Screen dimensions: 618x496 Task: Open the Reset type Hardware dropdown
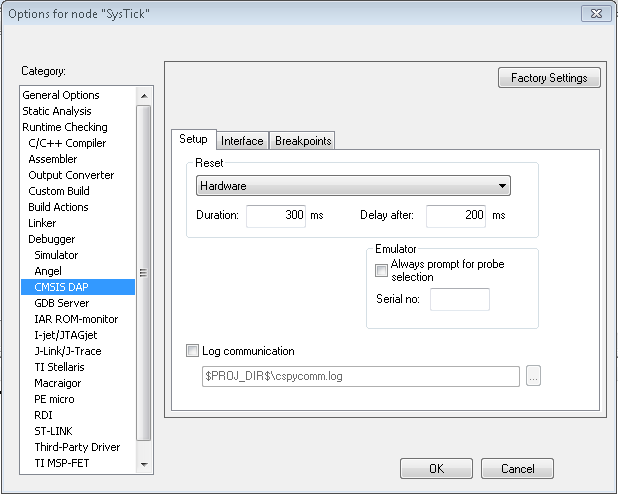pos(353,186)
